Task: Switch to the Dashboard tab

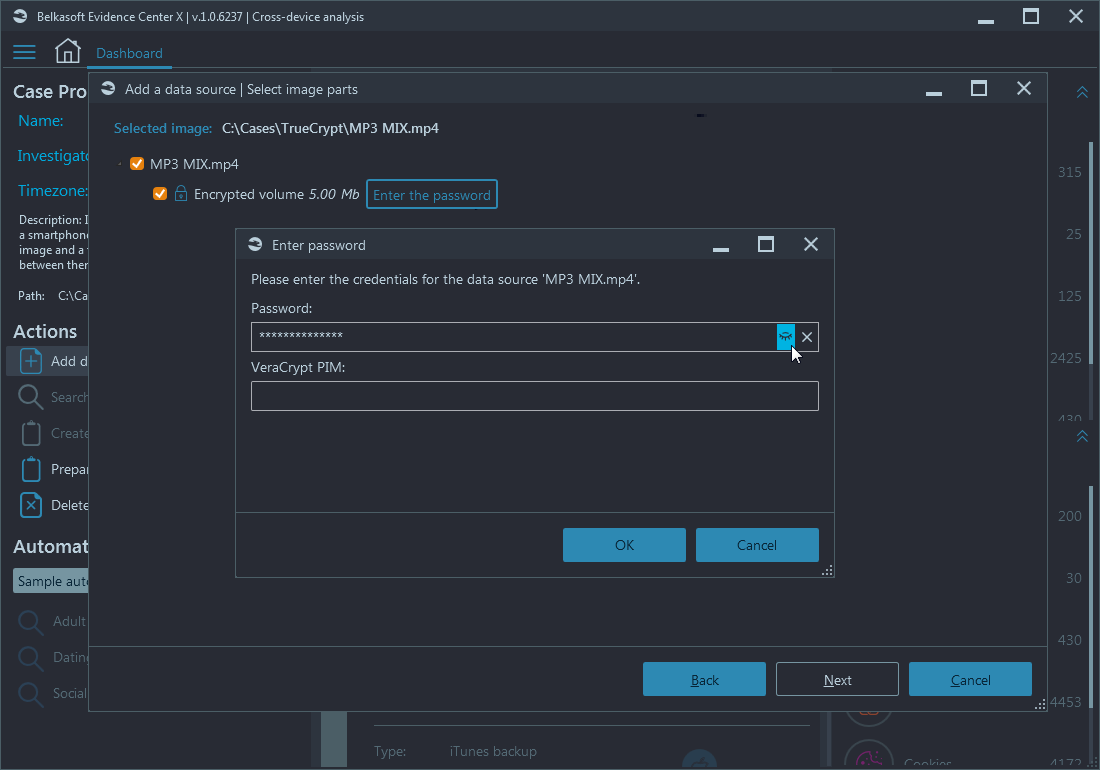Action: click(x=129, y=53)
